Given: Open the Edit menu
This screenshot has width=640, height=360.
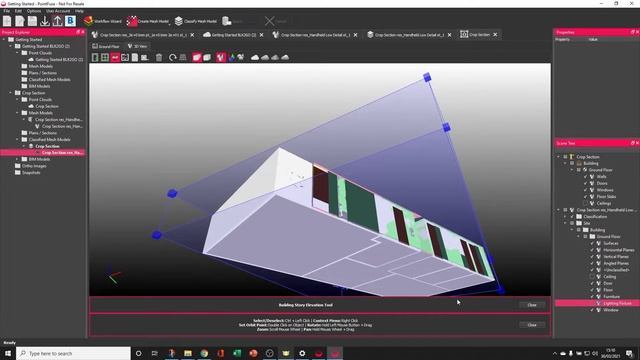Looking at the screenshot, I should (x=18, y=11).
